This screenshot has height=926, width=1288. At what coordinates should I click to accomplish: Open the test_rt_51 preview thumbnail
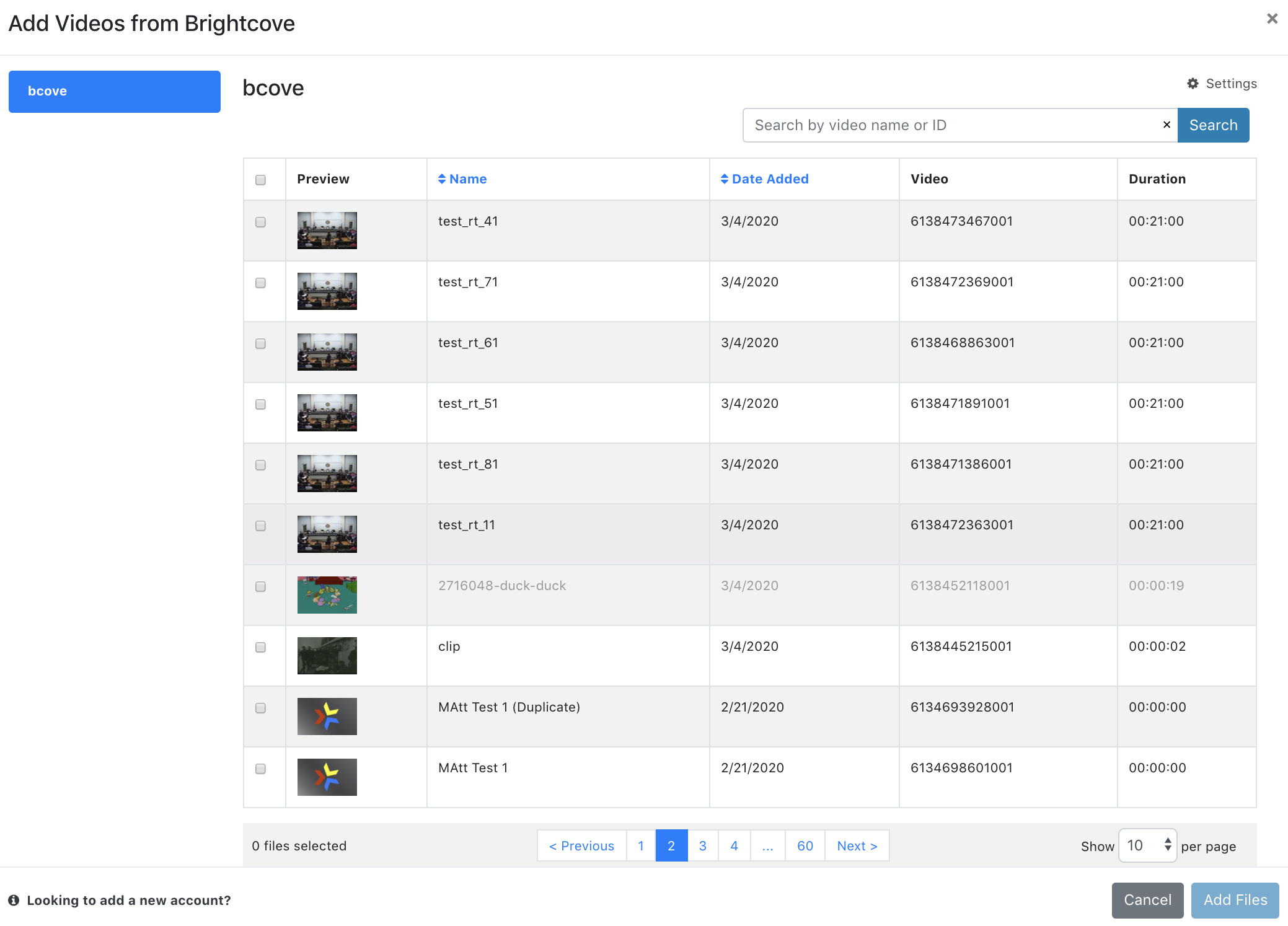point(327,413)
